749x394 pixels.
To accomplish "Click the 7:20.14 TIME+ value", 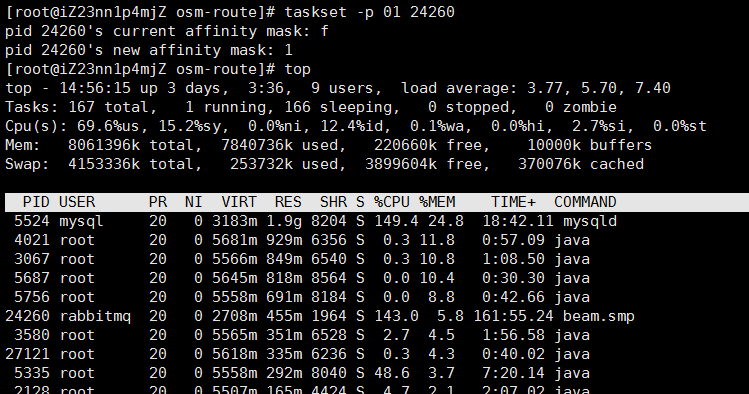I will tap(513, 373).
